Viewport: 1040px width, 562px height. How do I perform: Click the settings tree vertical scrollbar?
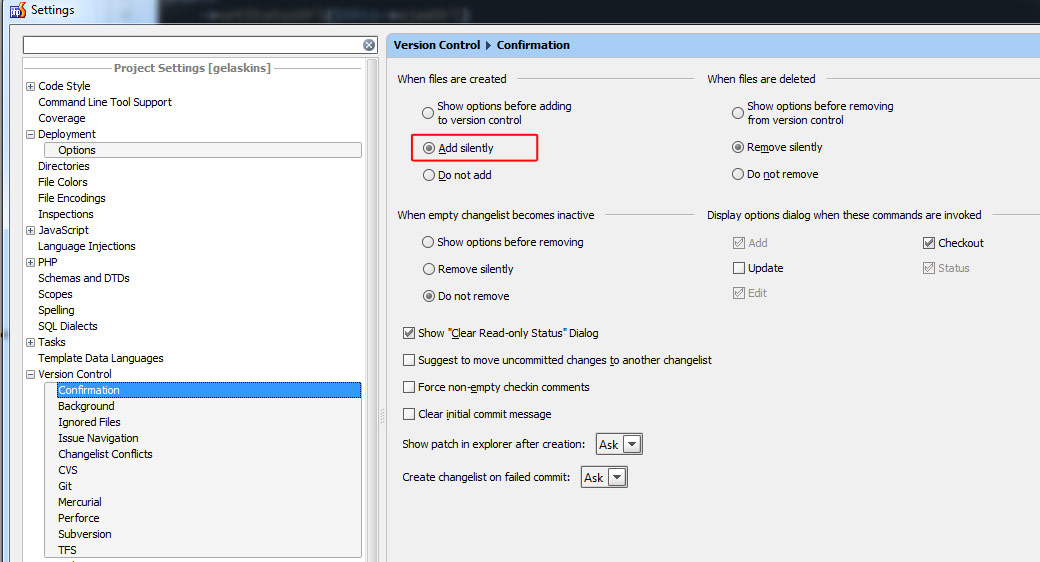pyautogui.click(x=371, y=310)
